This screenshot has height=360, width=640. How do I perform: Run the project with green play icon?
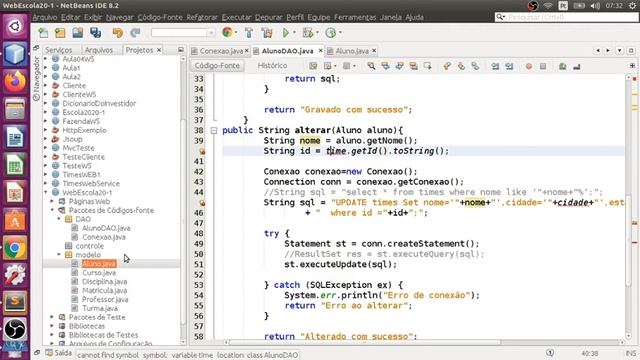click(286, 33)
